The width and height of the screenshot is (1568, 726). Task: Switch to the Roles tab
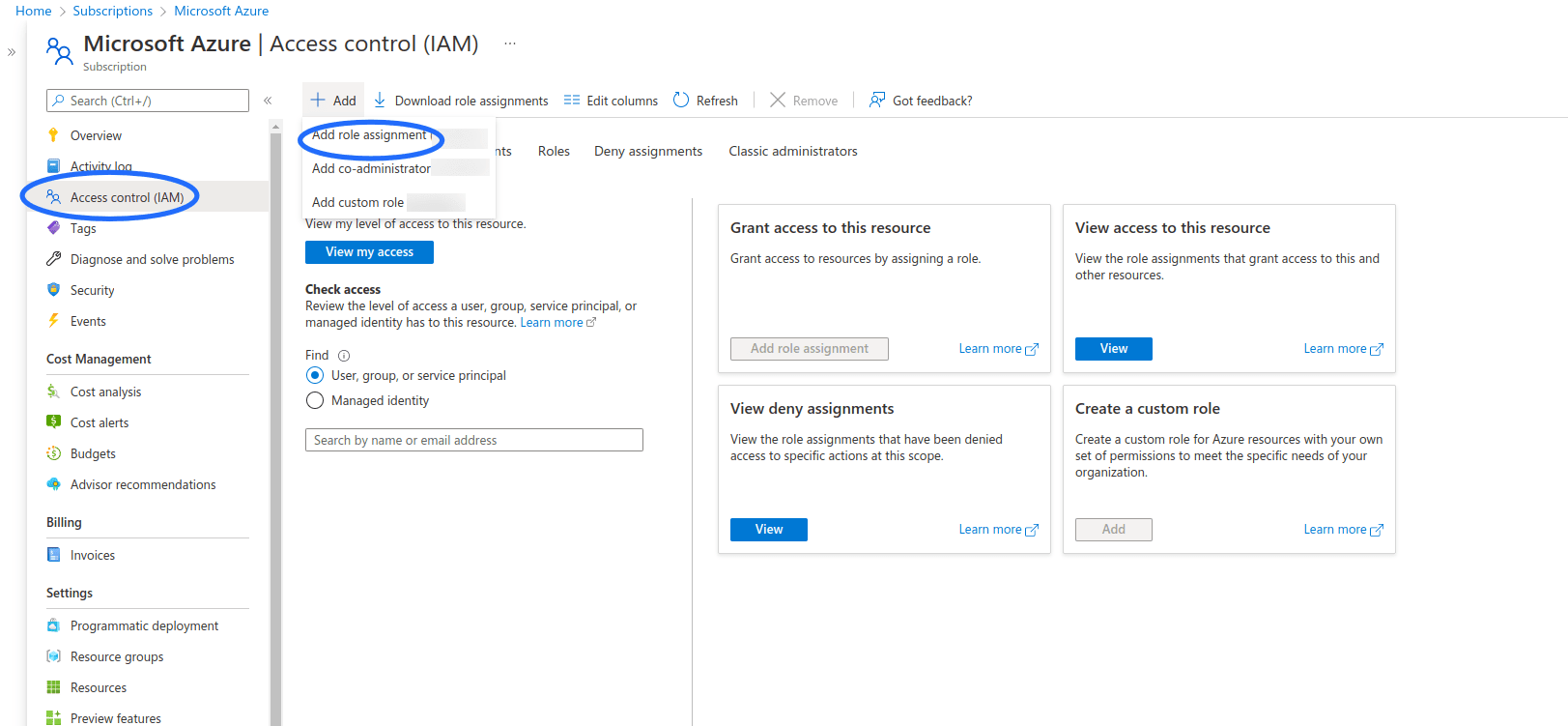coord(554,151)
